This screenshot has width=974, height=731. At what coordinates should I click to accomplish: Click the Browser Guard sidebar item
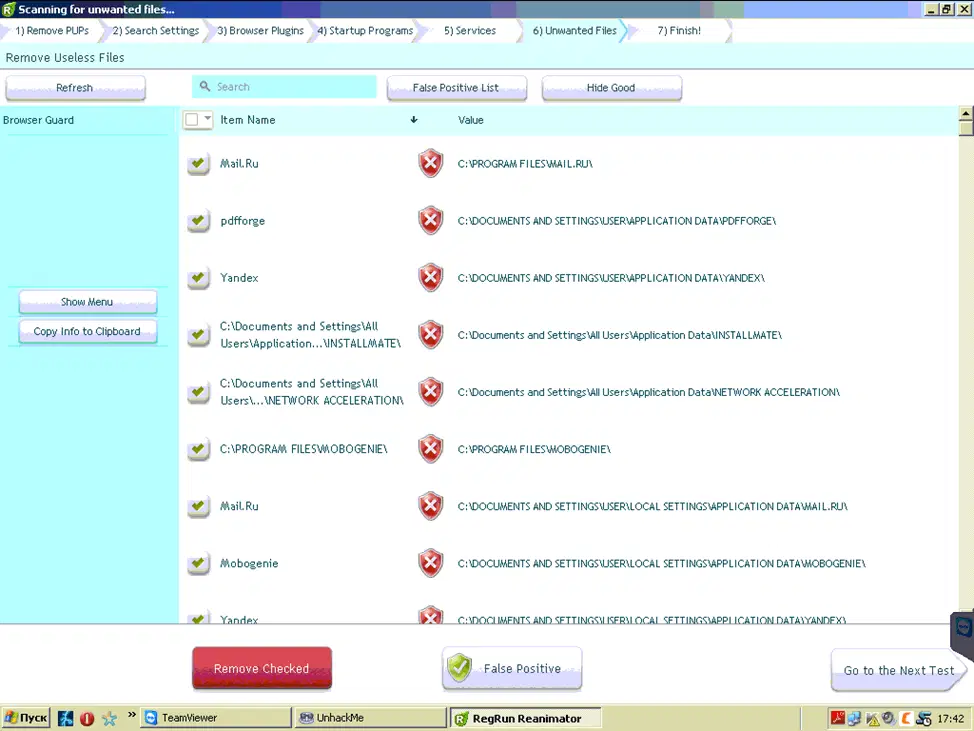point(39,120)
